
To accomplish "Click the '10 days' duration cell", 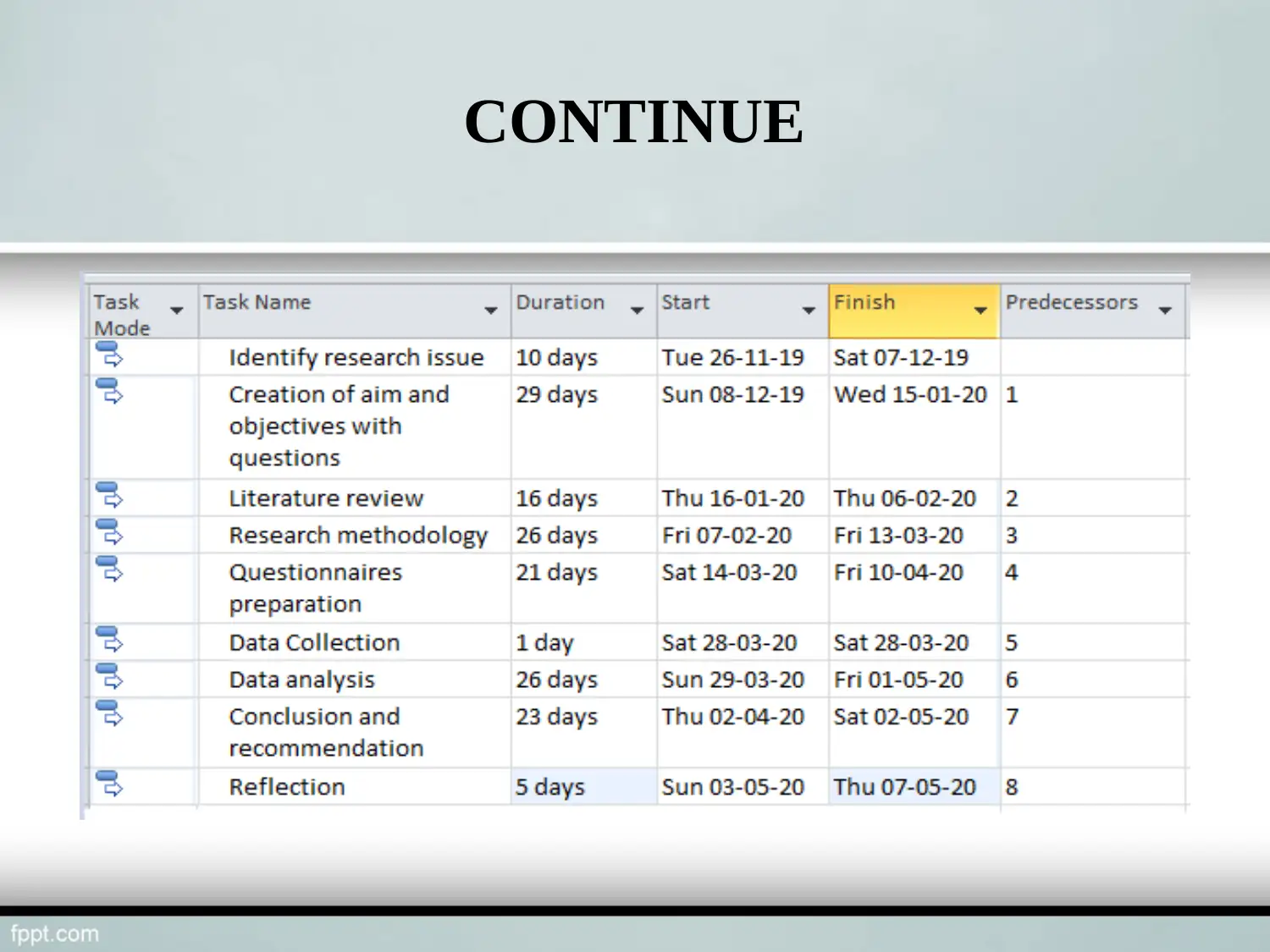I will pyautogui.click(x=584, y=358).
